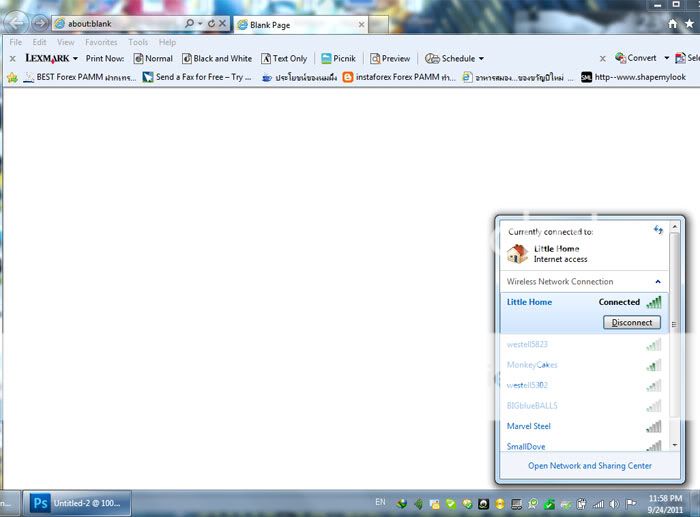
Task: Click the browser Back arrow button
Action: [x=17, y=22]
